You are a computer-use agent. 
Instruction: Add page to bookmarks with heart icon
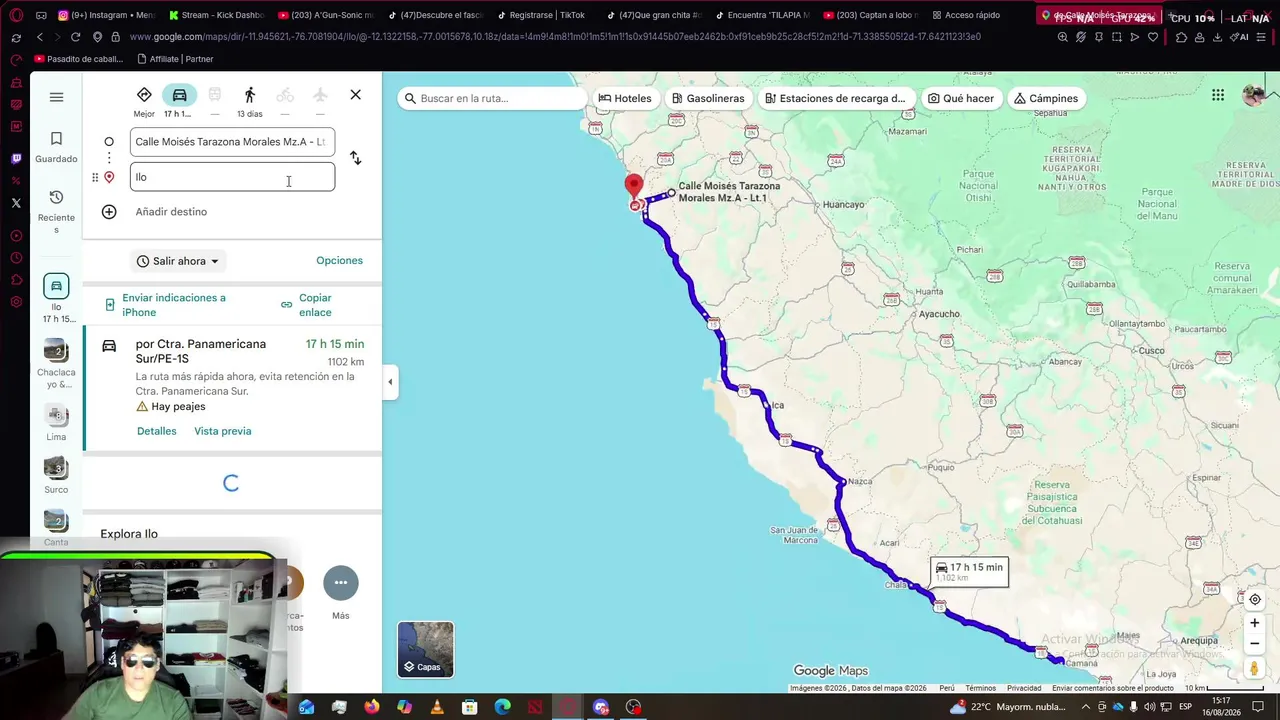click(1153, 37)
